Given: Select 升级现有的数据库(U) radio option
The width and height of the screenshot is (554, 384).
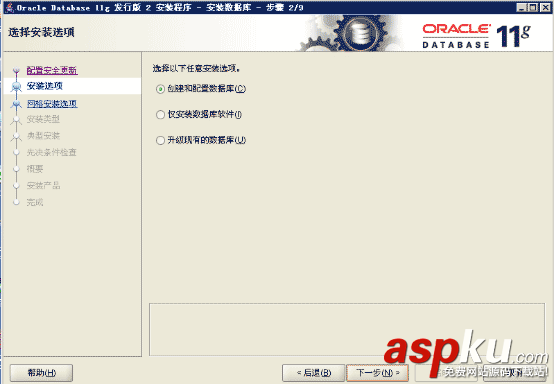Looking at the screenshot, I should [201, 140].
